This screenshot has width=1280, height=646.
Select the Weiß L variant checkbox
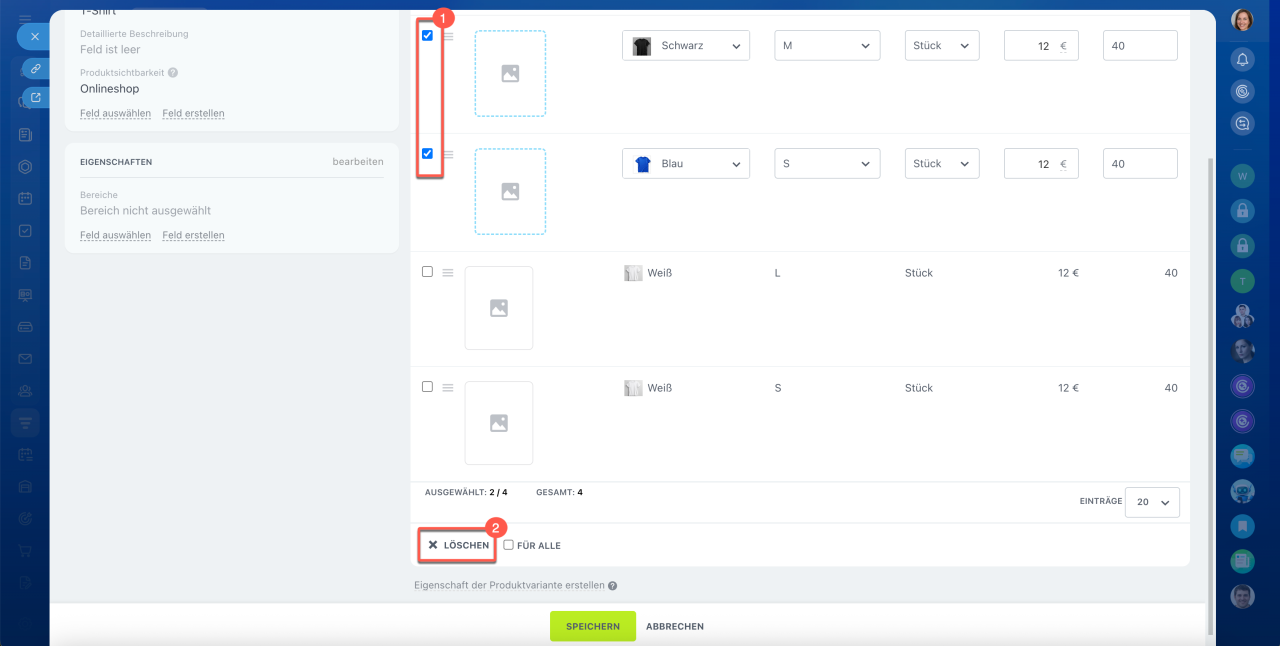coord(427,272)
